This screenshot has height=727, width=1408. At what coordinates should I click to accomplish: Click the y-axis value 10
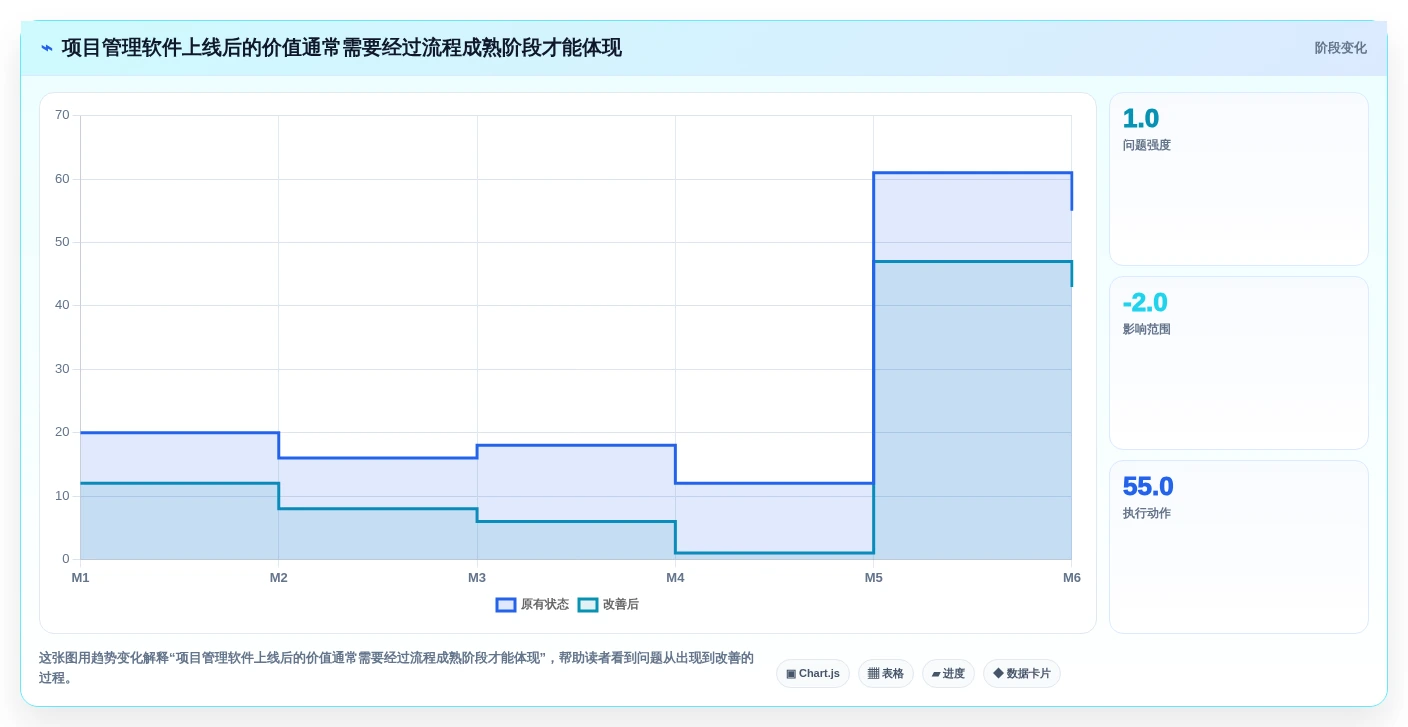pyautogui.click(x=62, y=496)
